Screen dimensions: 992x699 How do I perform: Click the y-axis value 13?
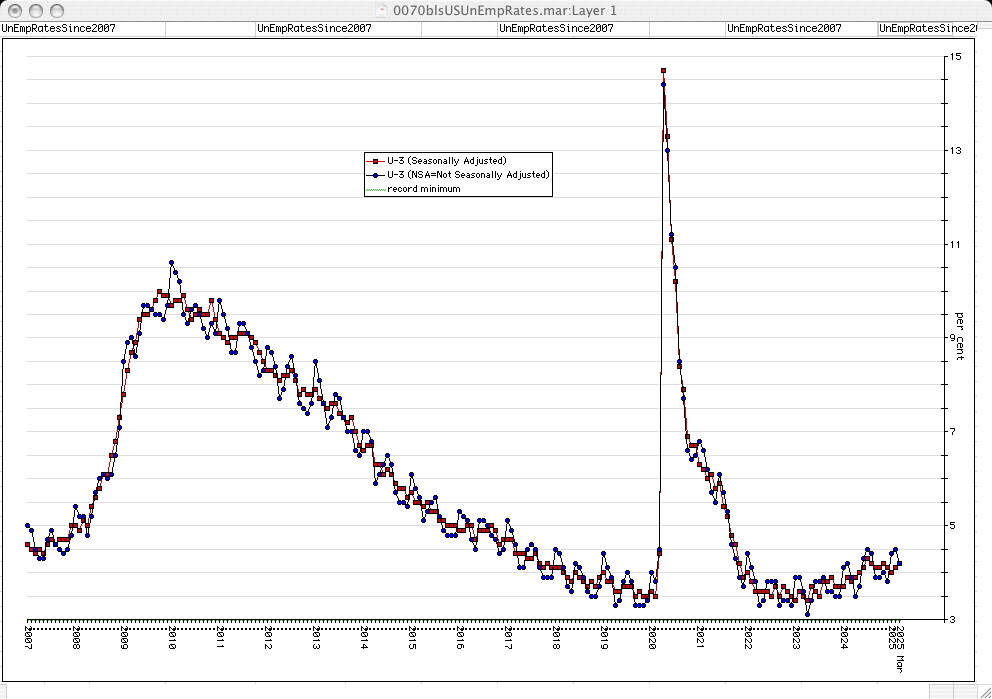[x=955, y=151]
